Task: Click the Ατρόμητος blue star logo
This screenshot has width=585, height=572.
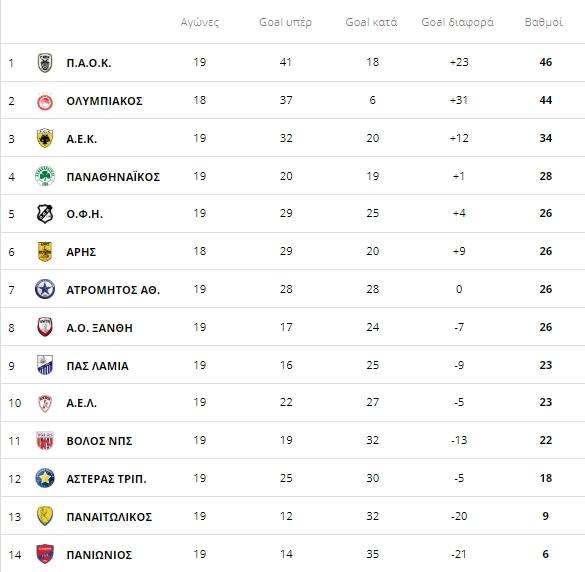Action: (x=45, y=289)
